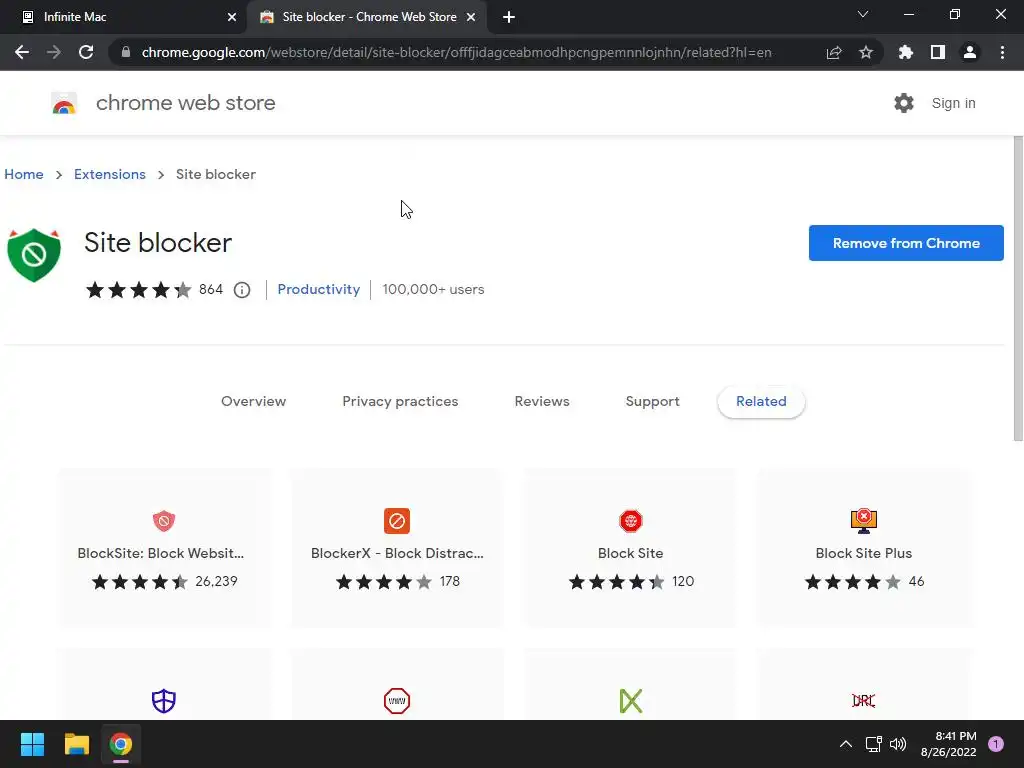Viewport: 1024px width, 768px height.
Task: Click the chrome web store title text
Action: (x=185, y=103)
